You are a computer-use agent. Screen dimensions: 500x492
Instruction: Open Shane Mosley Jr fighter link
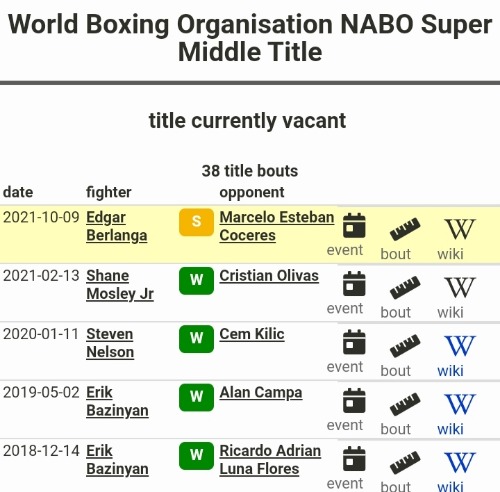(x=120, y=285)
